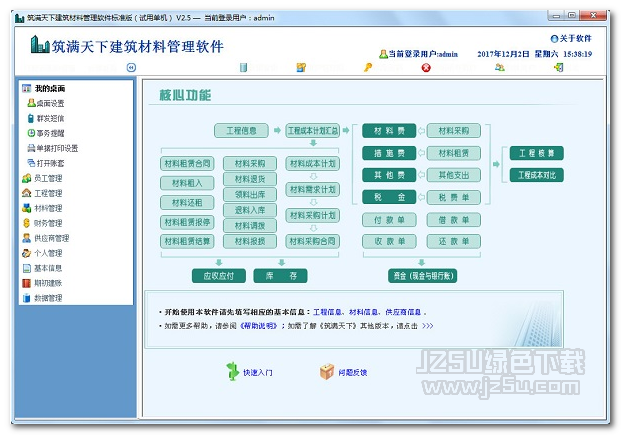
Task: Open the 付款单 button
Action: [389, 220]
